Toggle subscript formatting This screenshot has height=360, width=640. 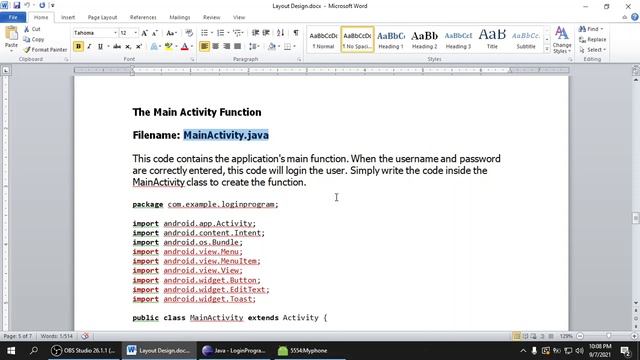click(128, 47)
